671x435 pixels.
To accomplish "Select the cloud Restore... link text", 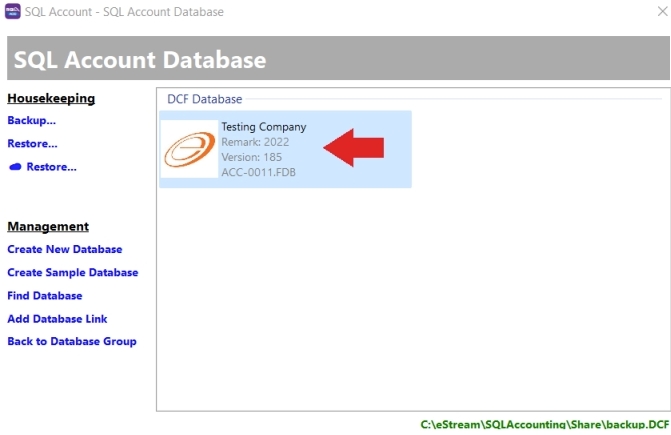I will tap(51, 167).
